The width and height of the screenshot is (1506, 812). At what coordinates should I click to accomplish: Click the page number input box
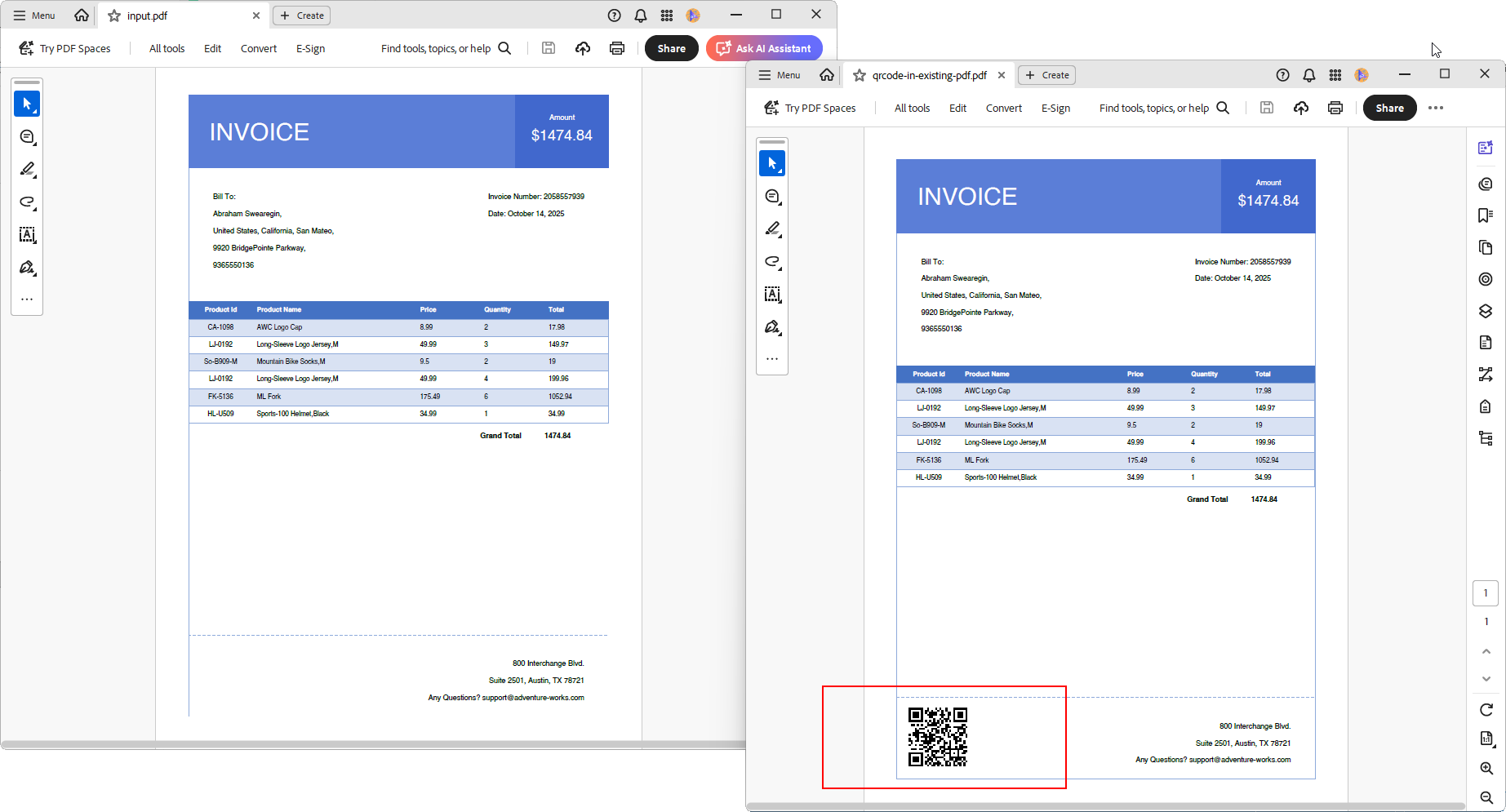pyautogui.click(x=1486, y=593)
